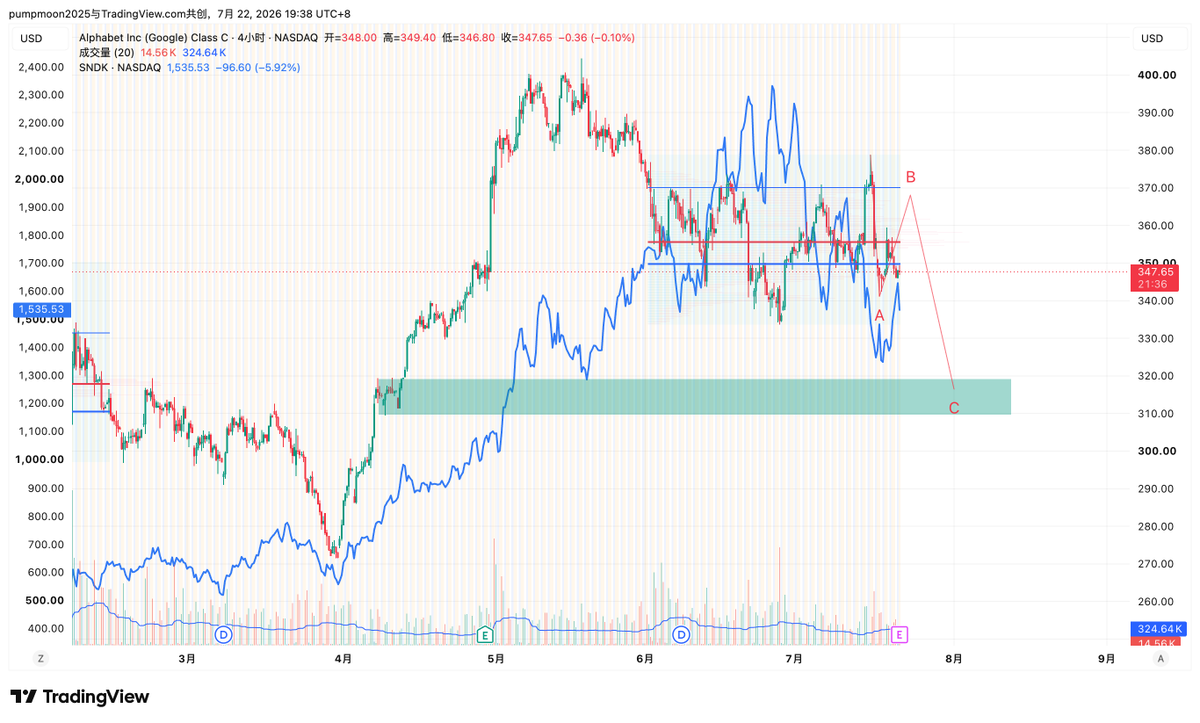Screen dimensions: 1200x723
Task: Click the 8月 time axis label
Action: coord(954,659)
